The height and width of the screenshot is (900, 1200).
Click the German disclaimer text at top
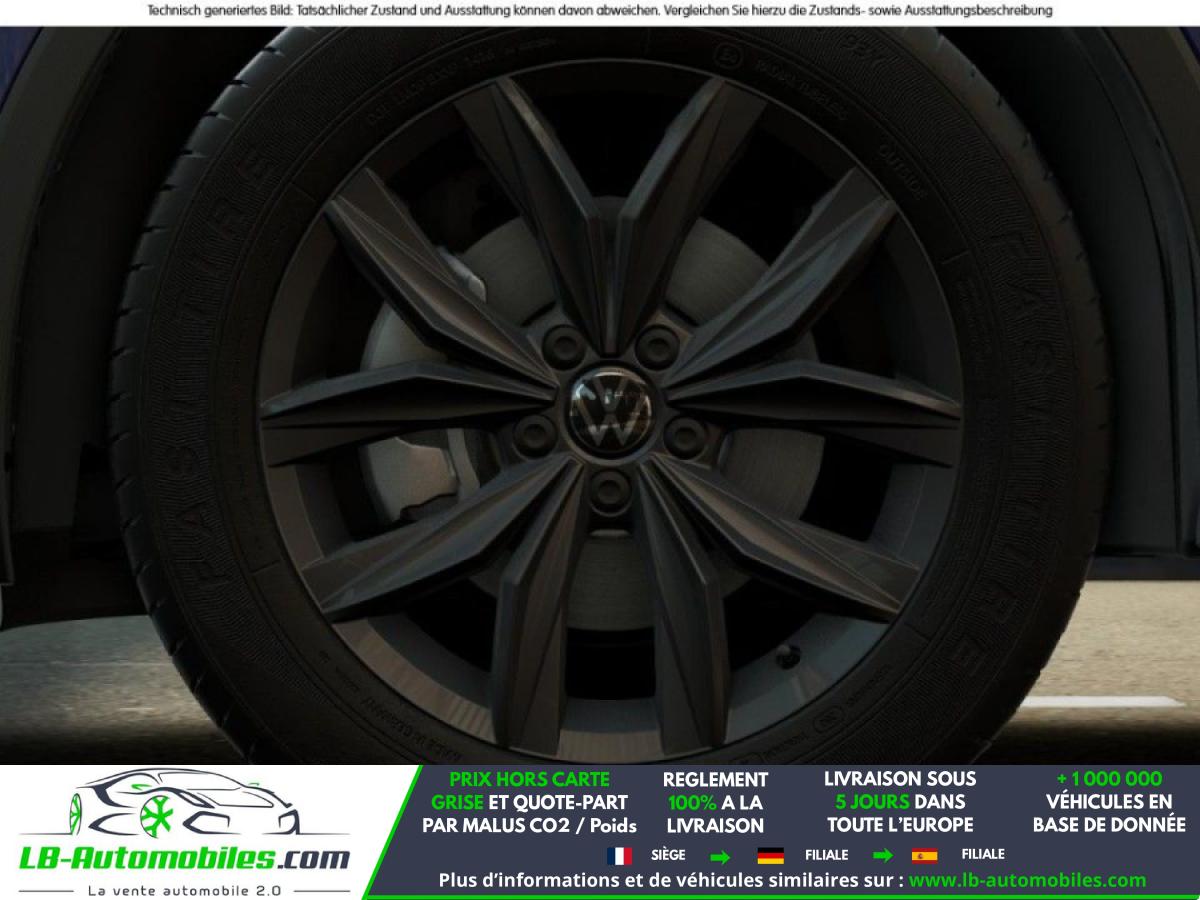pos(600,11)
